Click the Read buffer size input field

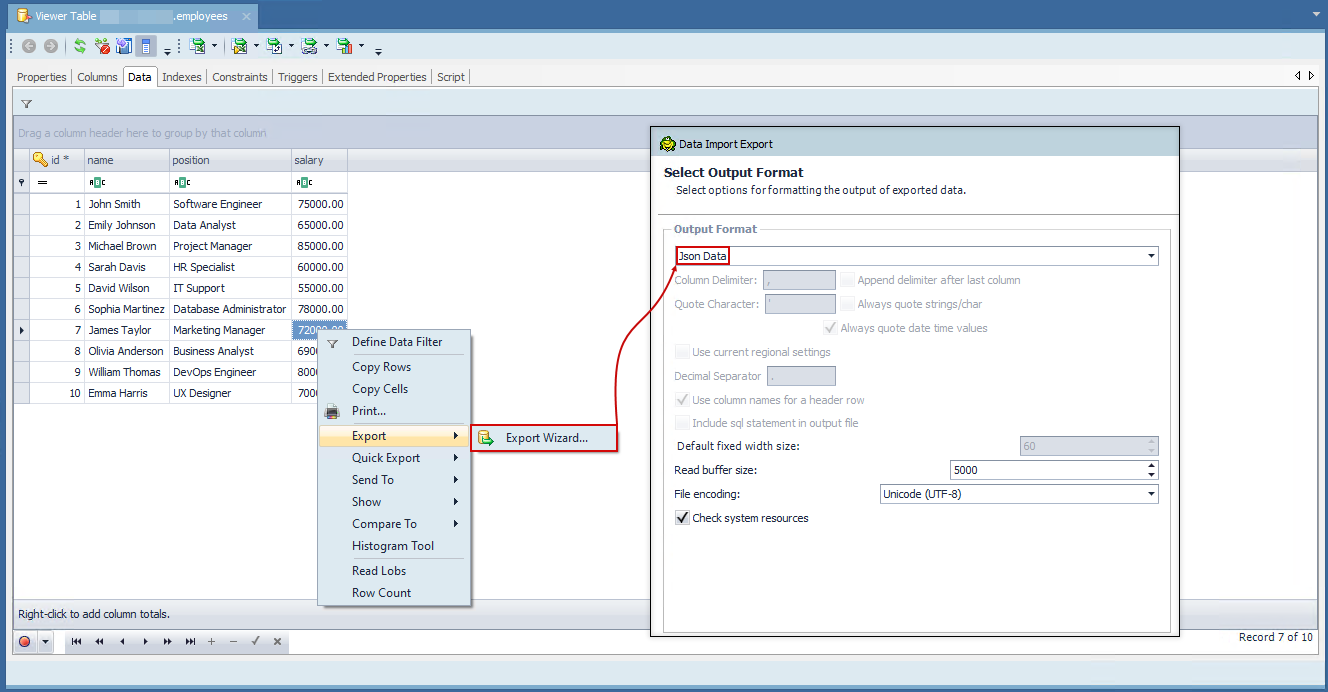(1046, 470)
